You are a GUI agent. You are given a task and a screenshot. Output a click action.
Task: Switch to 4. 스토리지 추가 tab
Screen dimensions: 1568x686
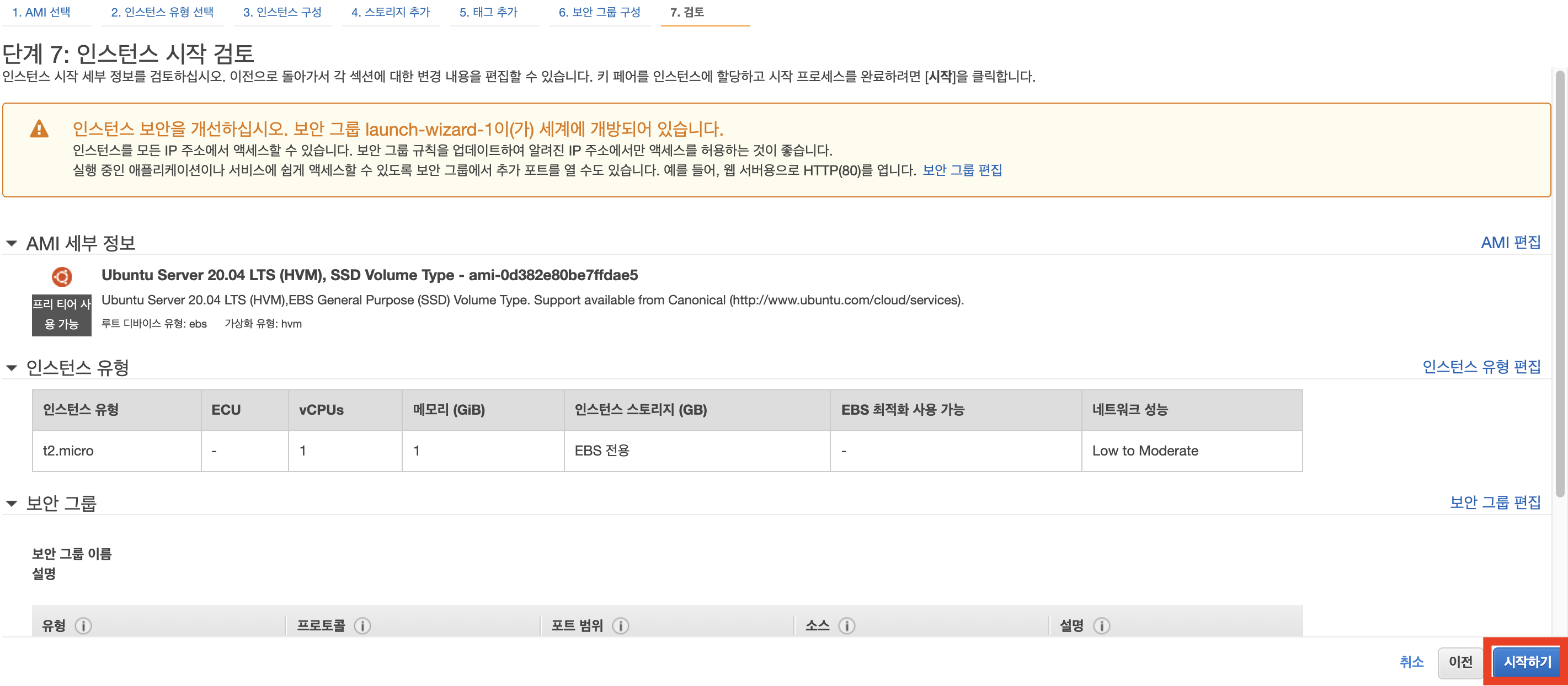(x=390, y=12)
